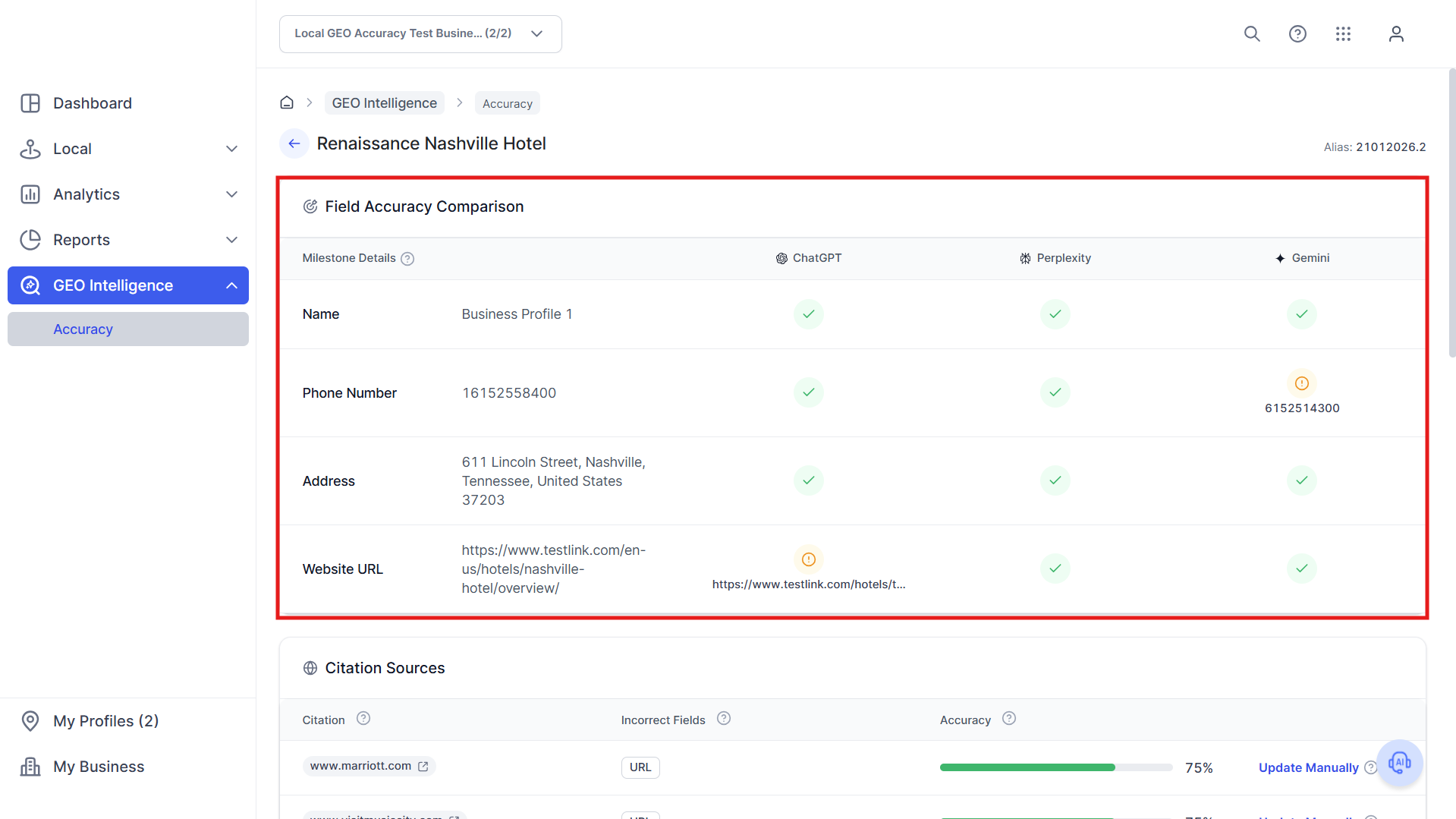
Task: Click the ChatGPT checkmark in Address row
Action: [809, 480]
